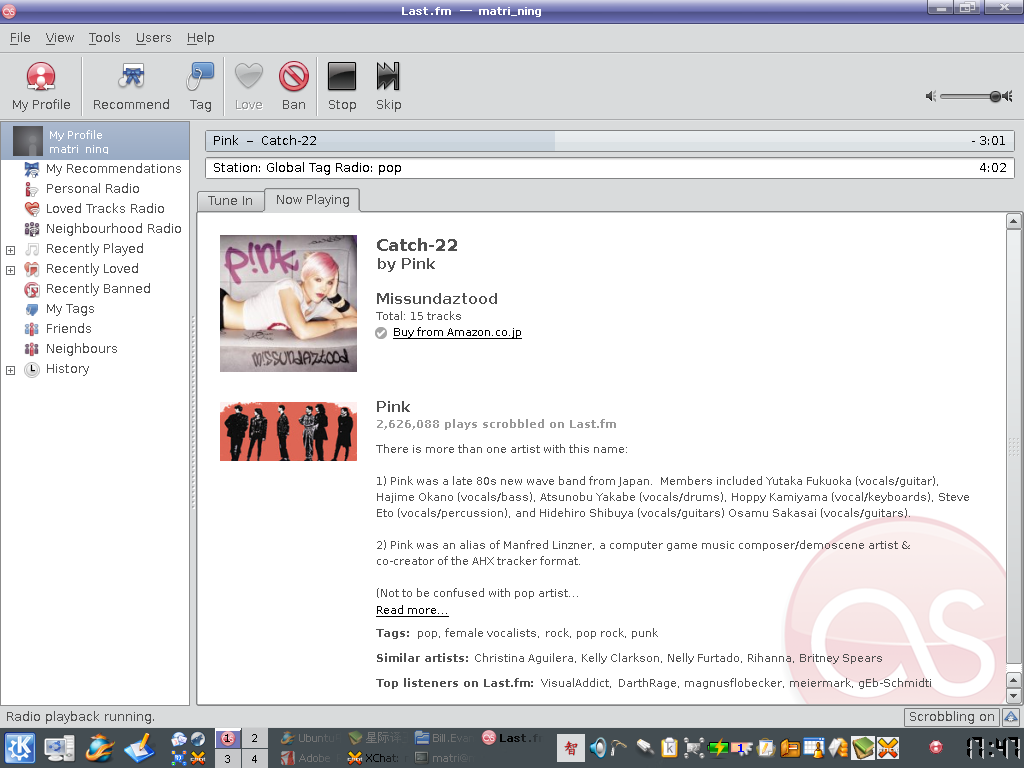Click the loud speaker icon at the slider's end
1024x768 pixels.
click(1008, 97)
